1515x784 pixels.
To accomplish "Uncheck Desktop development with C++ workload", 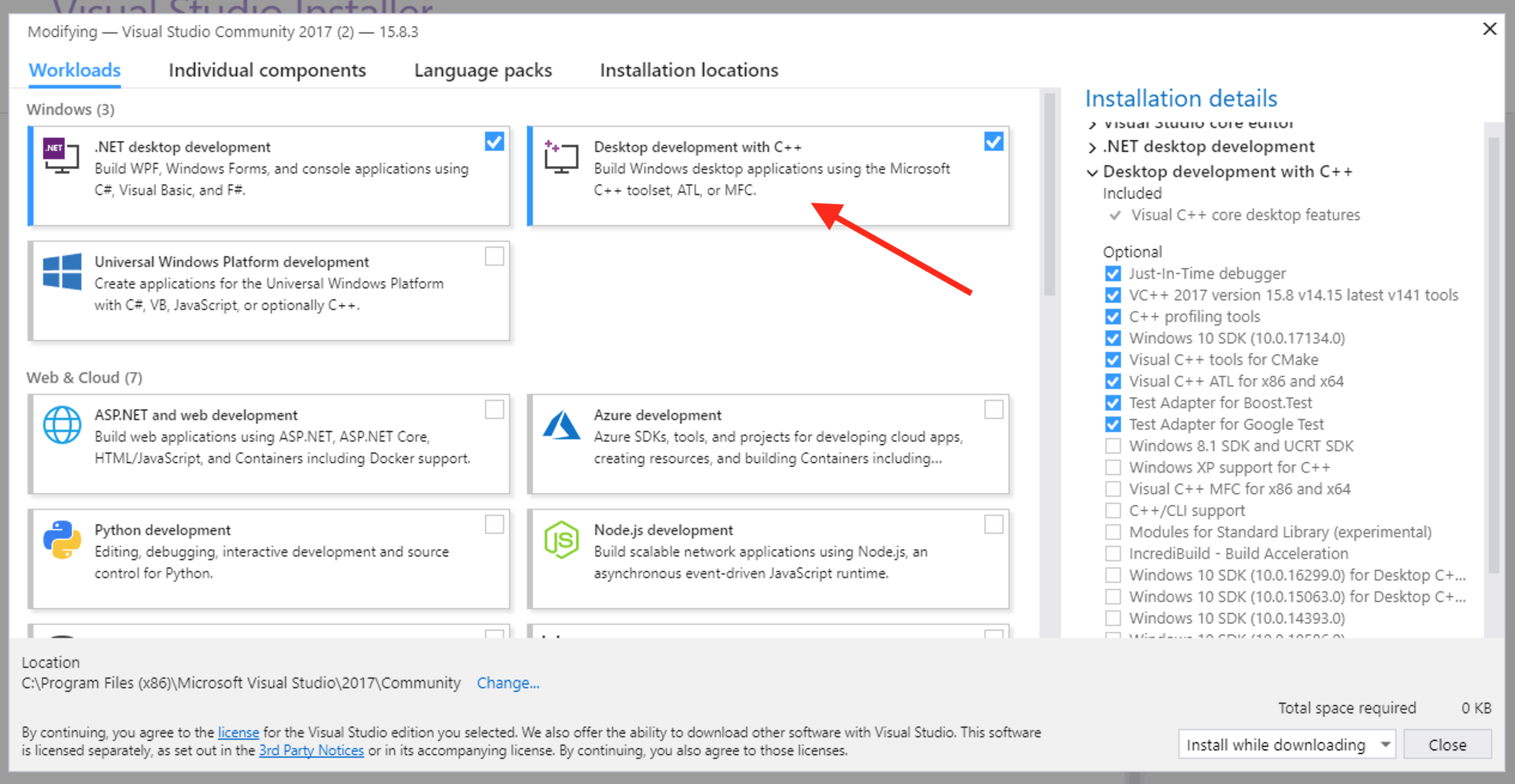I will coord(993,142).
